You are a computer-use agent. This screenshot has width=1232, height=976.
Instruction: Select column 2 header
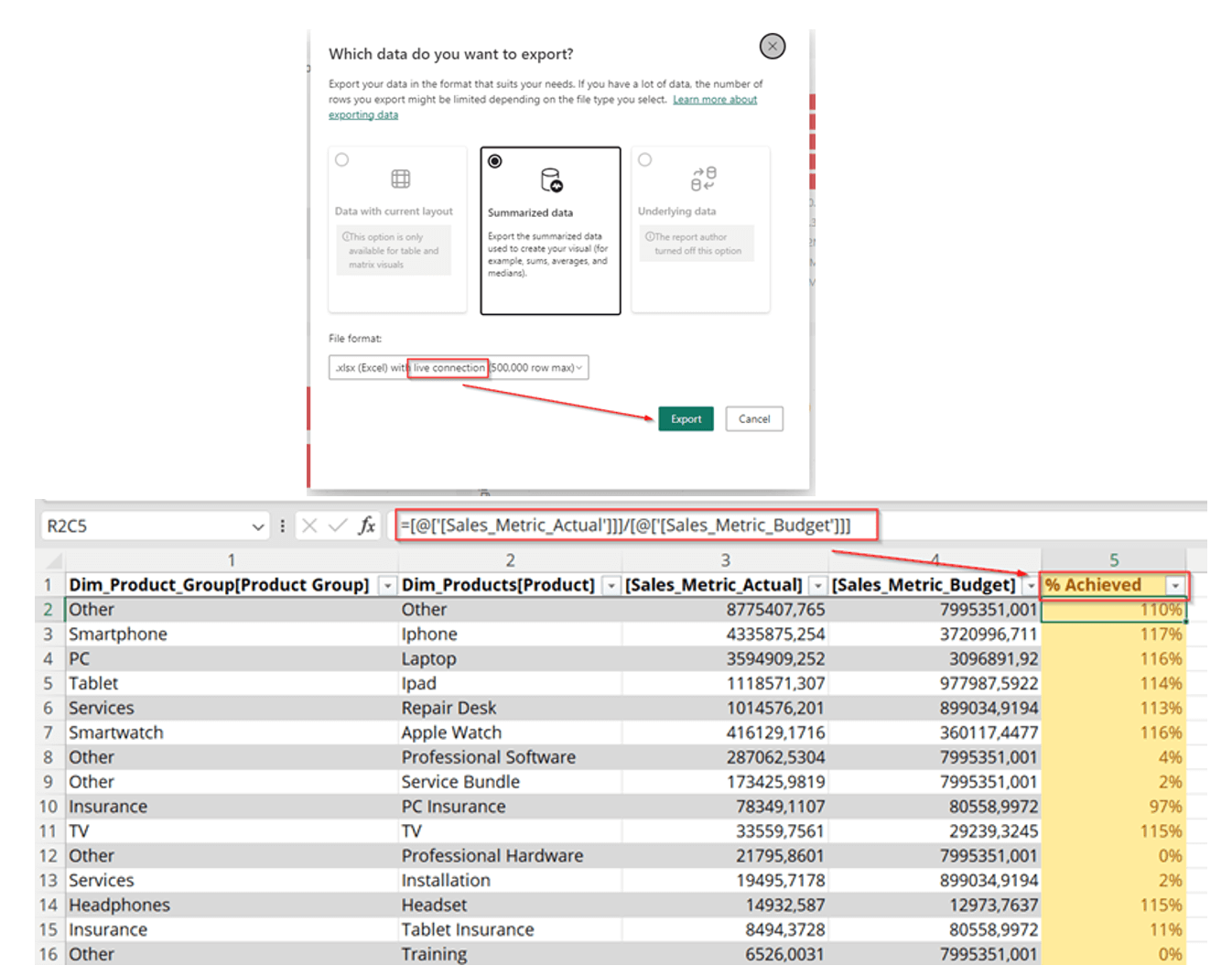(x=511, y=559)
